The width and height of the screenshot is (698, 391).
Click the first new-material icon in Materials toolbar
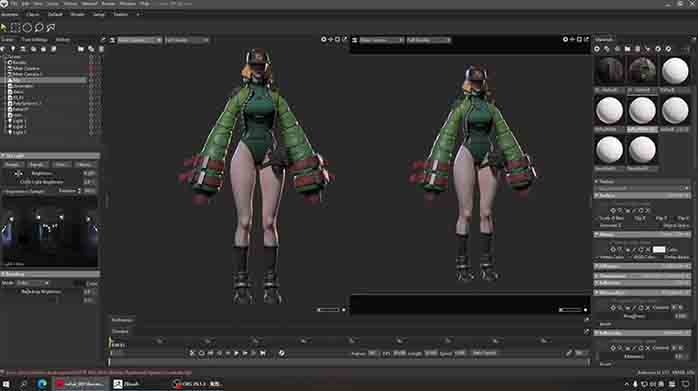pos(597,49)
